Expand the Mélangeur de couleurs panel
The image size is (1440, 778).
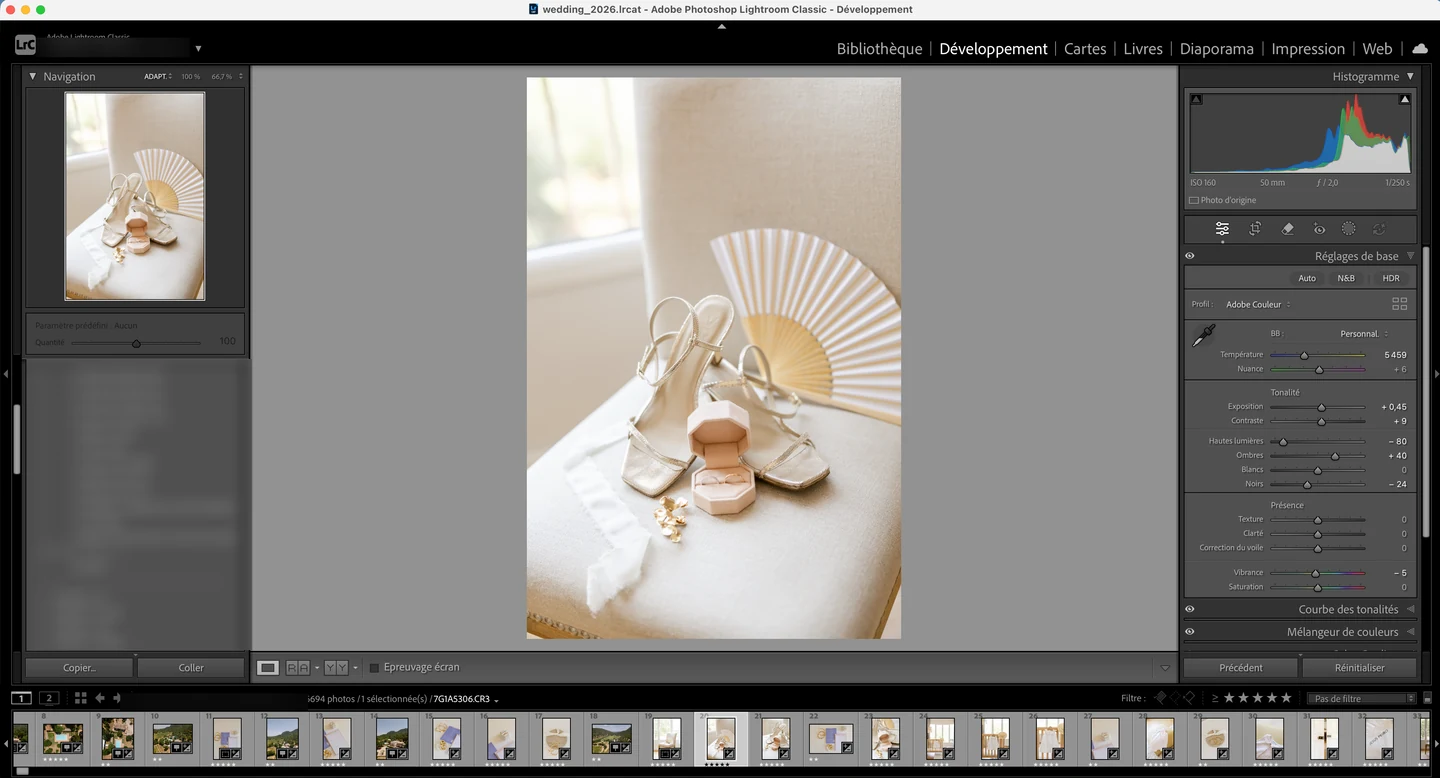1410,632
